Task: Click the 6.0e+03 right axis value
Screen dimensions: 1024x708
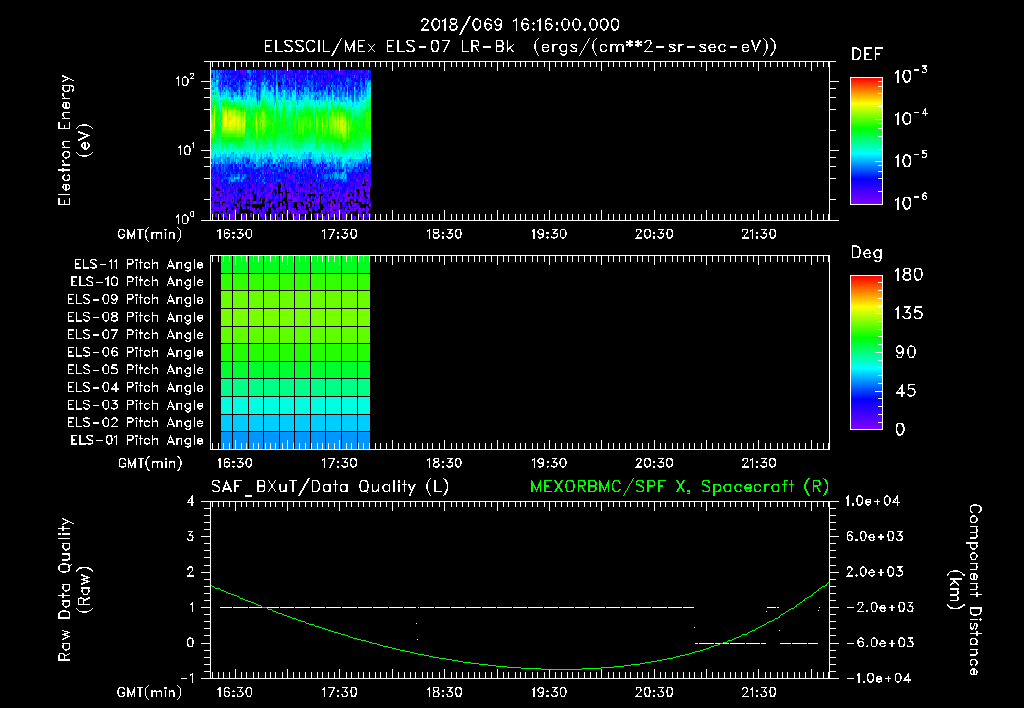Action: tap(874, 537)
